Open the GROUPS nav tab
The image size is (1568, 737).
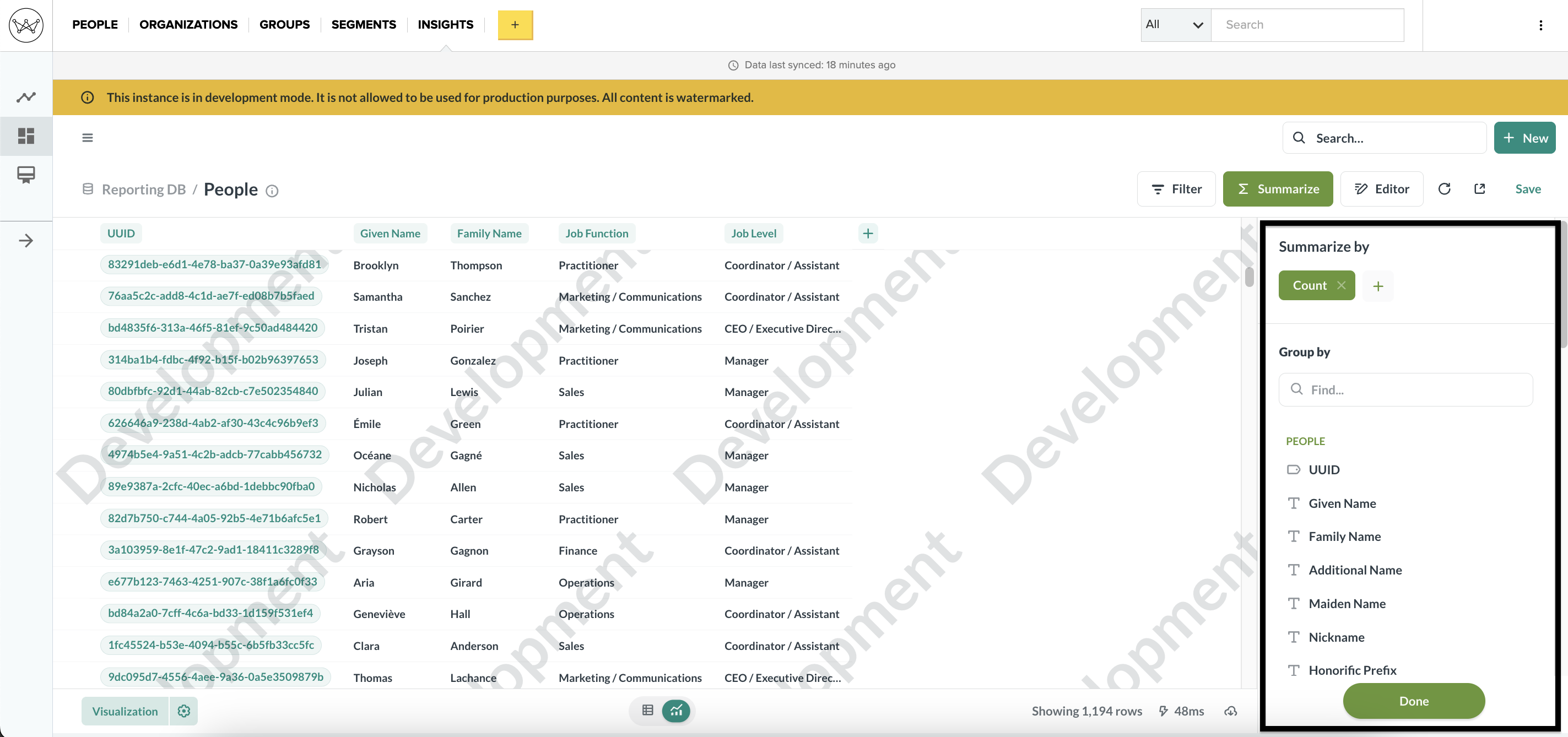(284, 24)
